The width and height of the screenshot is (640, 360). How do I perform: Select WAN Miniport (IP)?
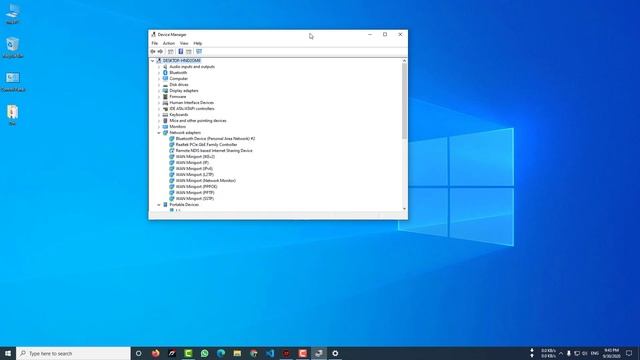click(x=192, y=162)
